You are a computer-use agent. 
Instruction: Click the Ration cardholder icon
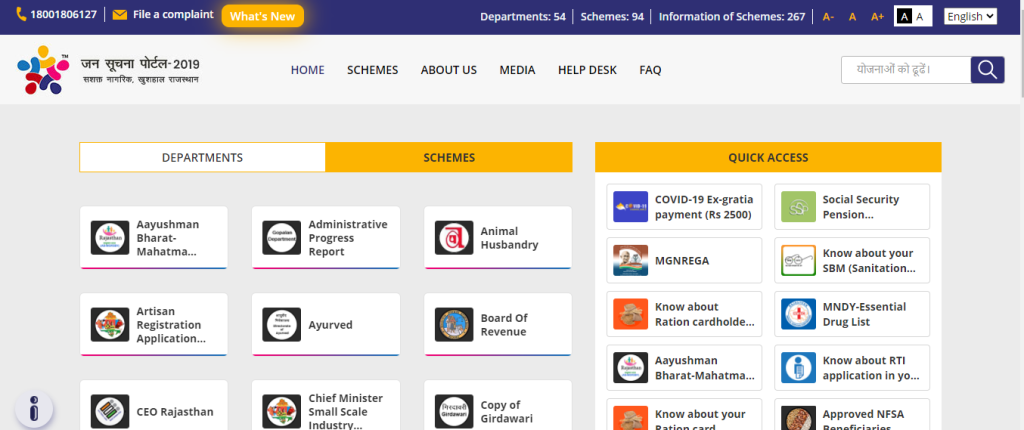(x=630, y=314)
